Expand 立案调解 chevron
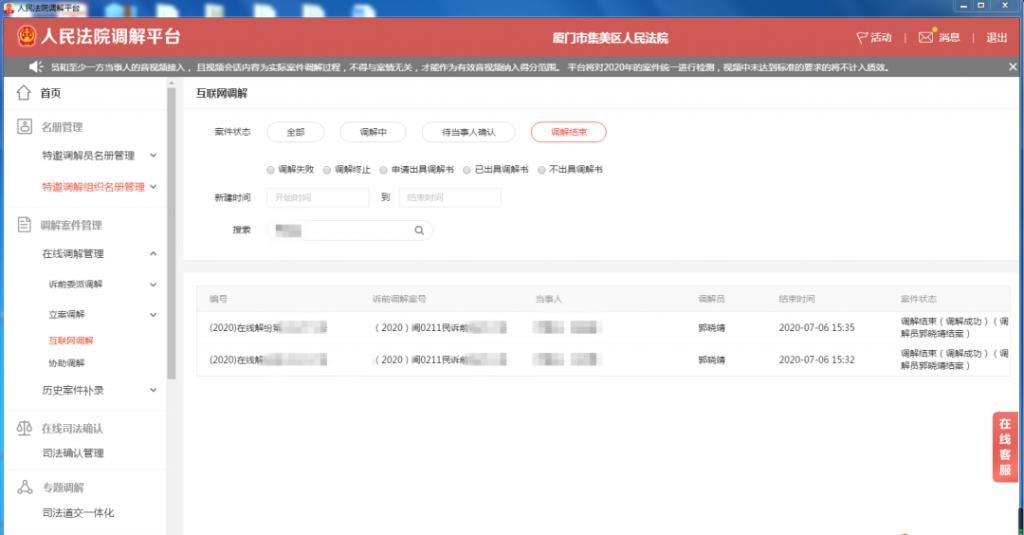Screen dimensions: 1024x535 click(153, 314)
